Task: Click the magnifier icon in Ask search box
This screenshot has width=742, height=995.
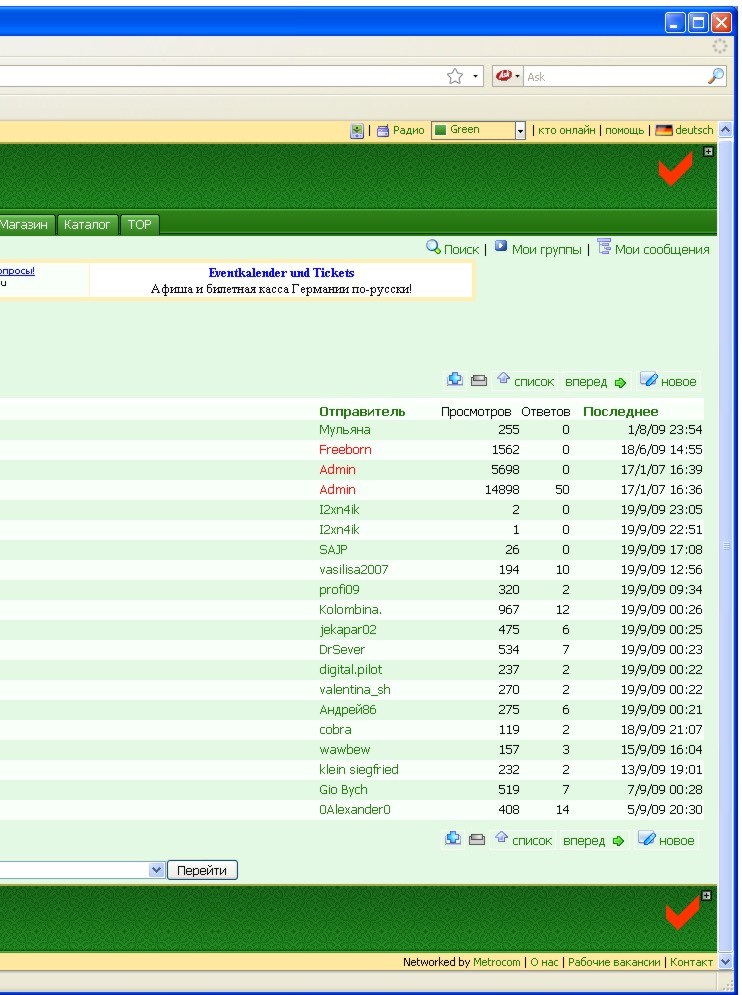Action: [714, 77]
